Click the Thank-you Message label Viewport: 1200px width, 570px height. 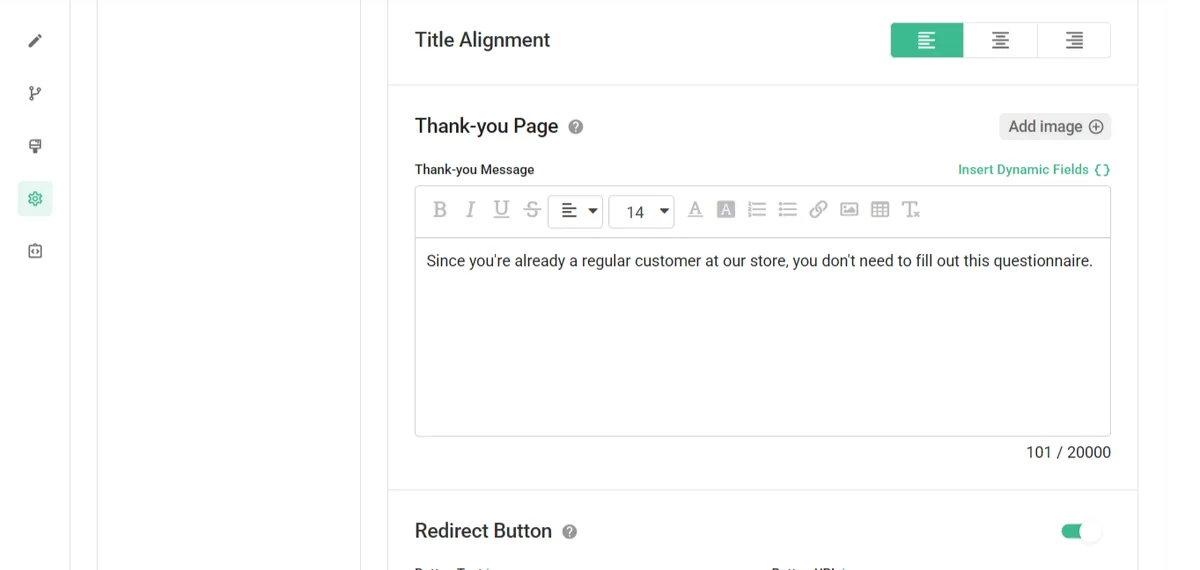click(475, 169)
